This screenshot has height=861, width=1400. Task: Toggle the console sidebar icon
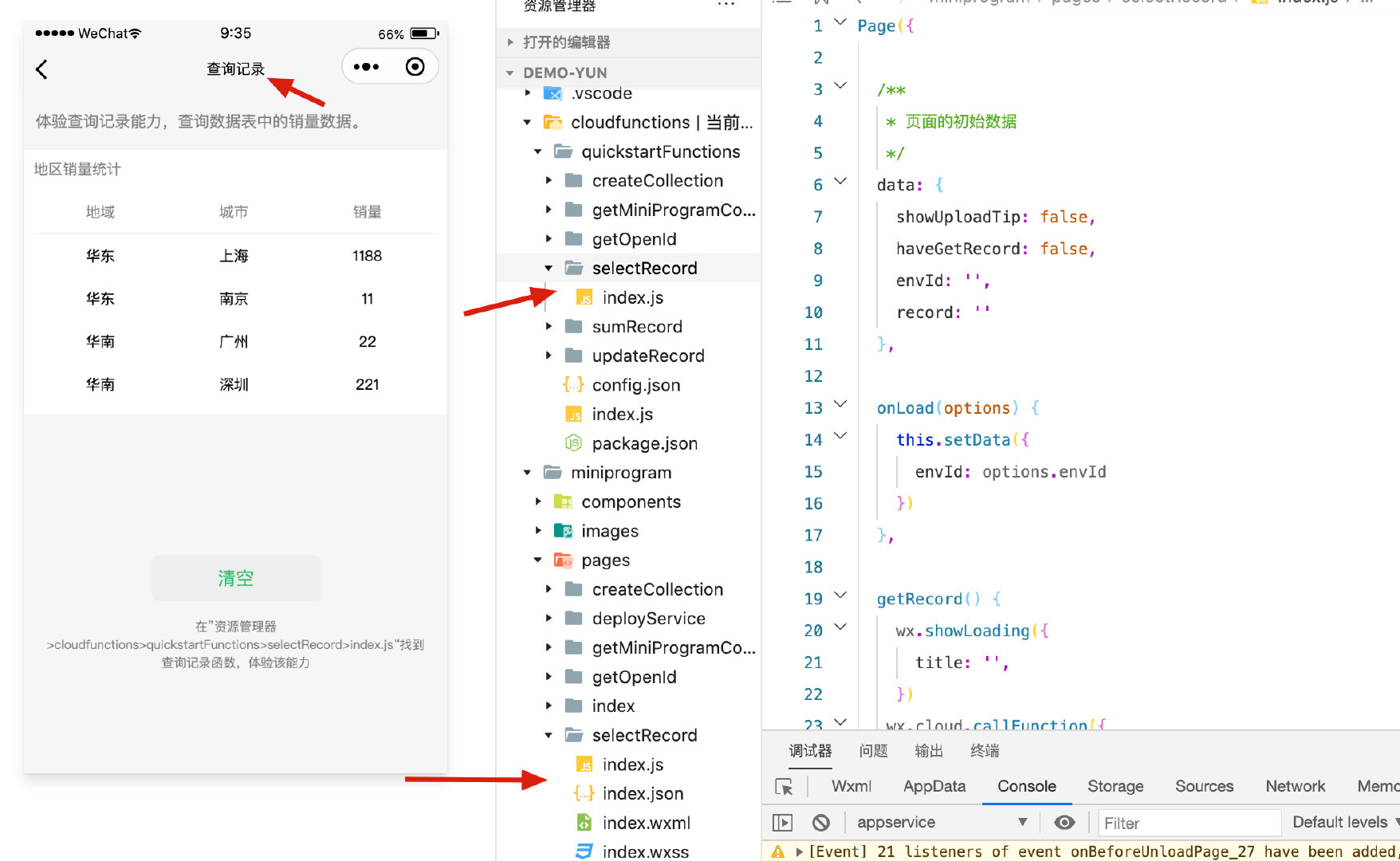pos(783,823)
